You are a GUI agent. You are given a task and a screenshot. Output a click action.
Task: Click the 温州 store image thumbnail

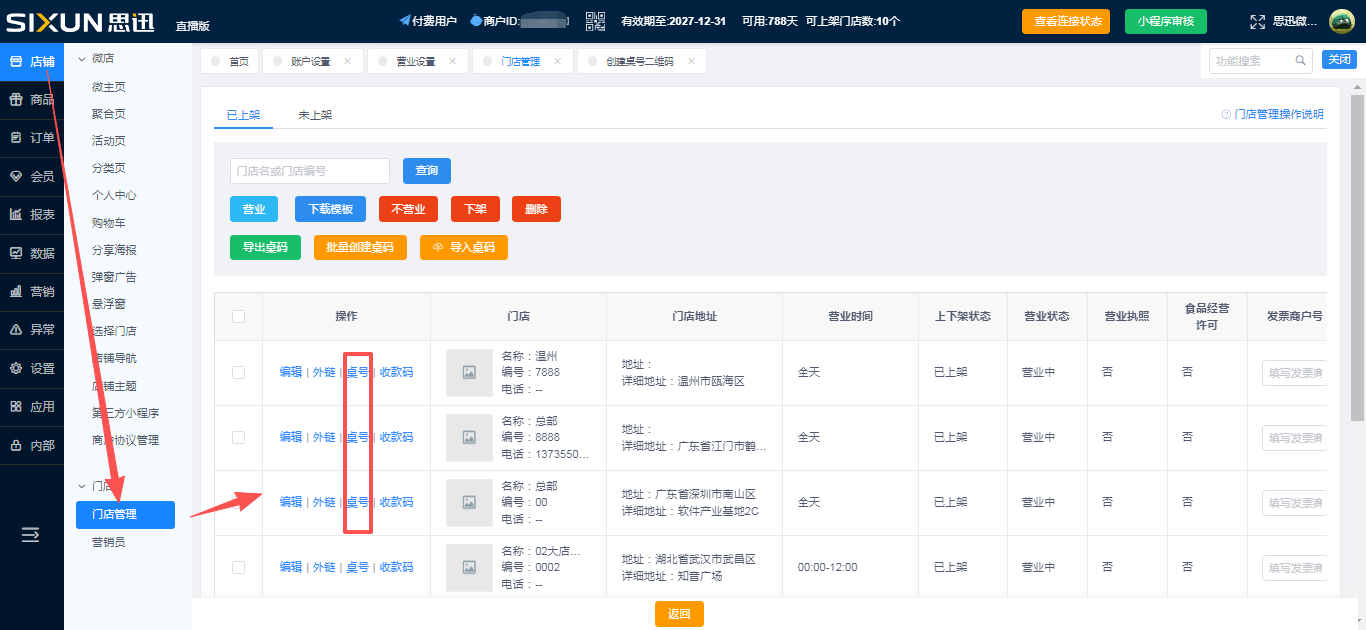(x=469, y=372)
